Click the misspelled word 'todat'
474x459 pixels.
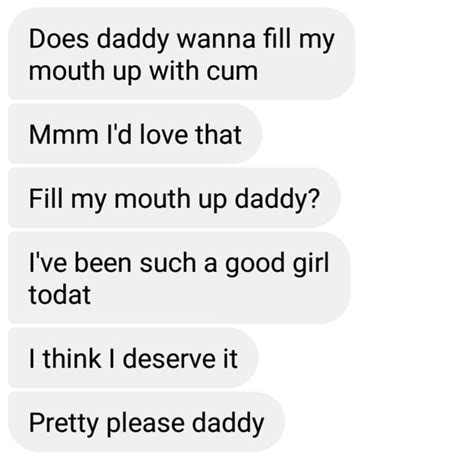pyautogui.click(x=60, y=295)
